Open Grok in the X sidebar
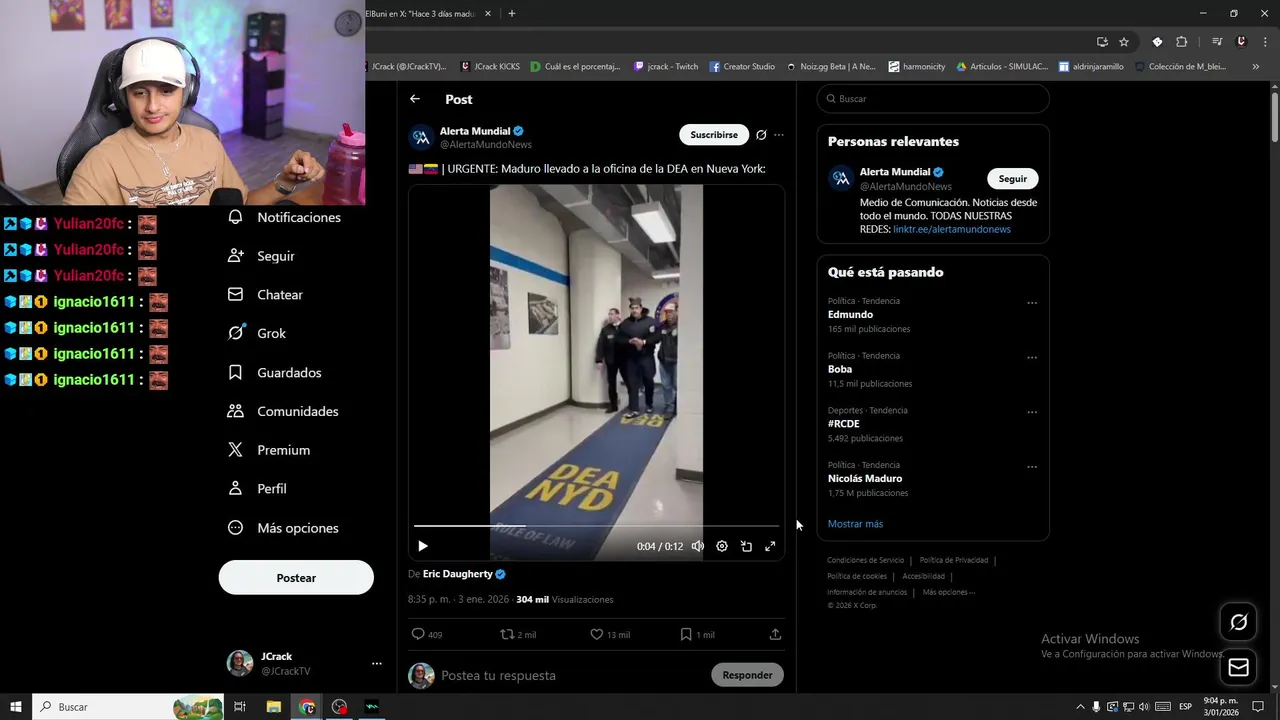The image size is (1280, 720). tap(257, 333)
